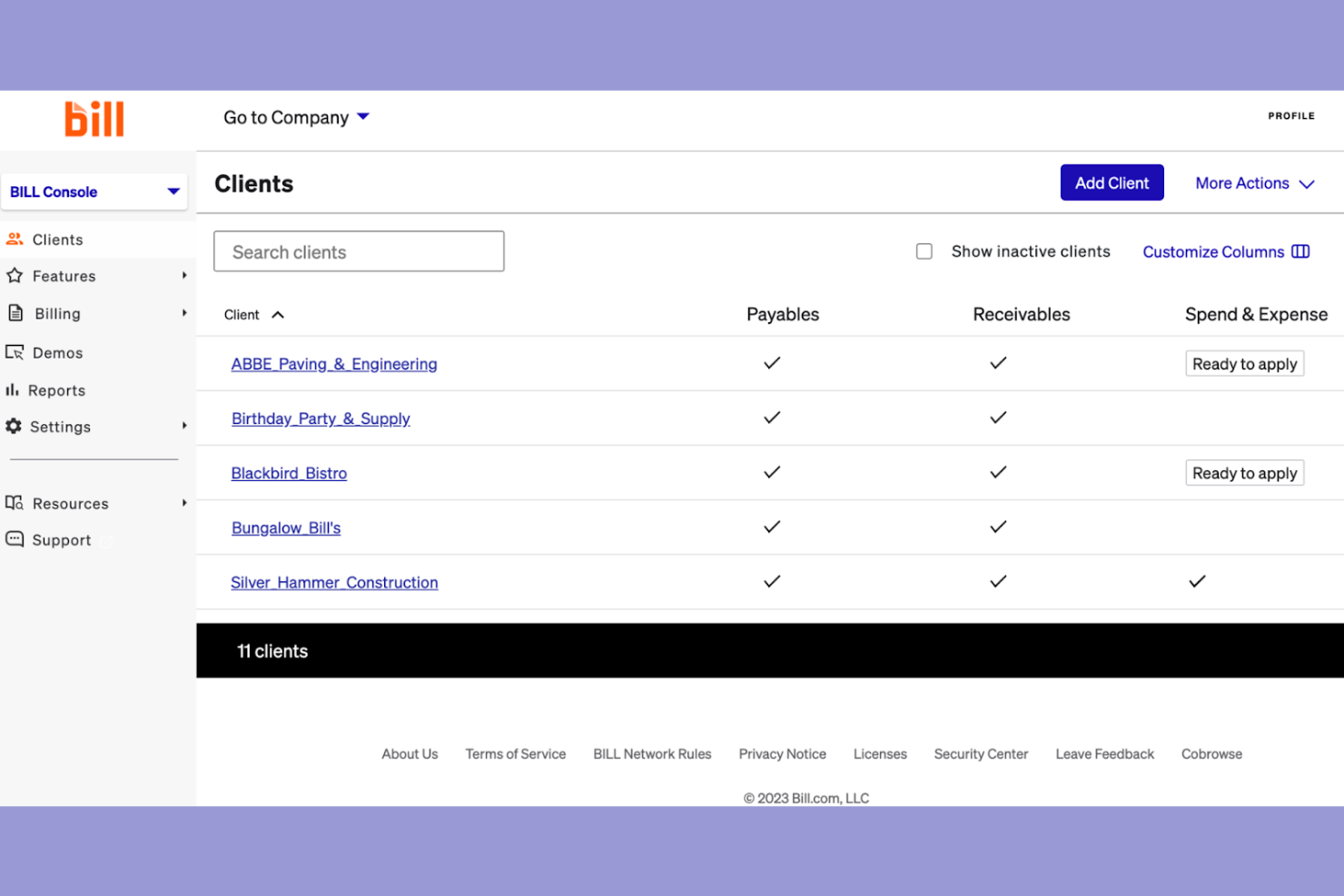
Task: Select Clients in the sidebar
Action: click(58, 240)
